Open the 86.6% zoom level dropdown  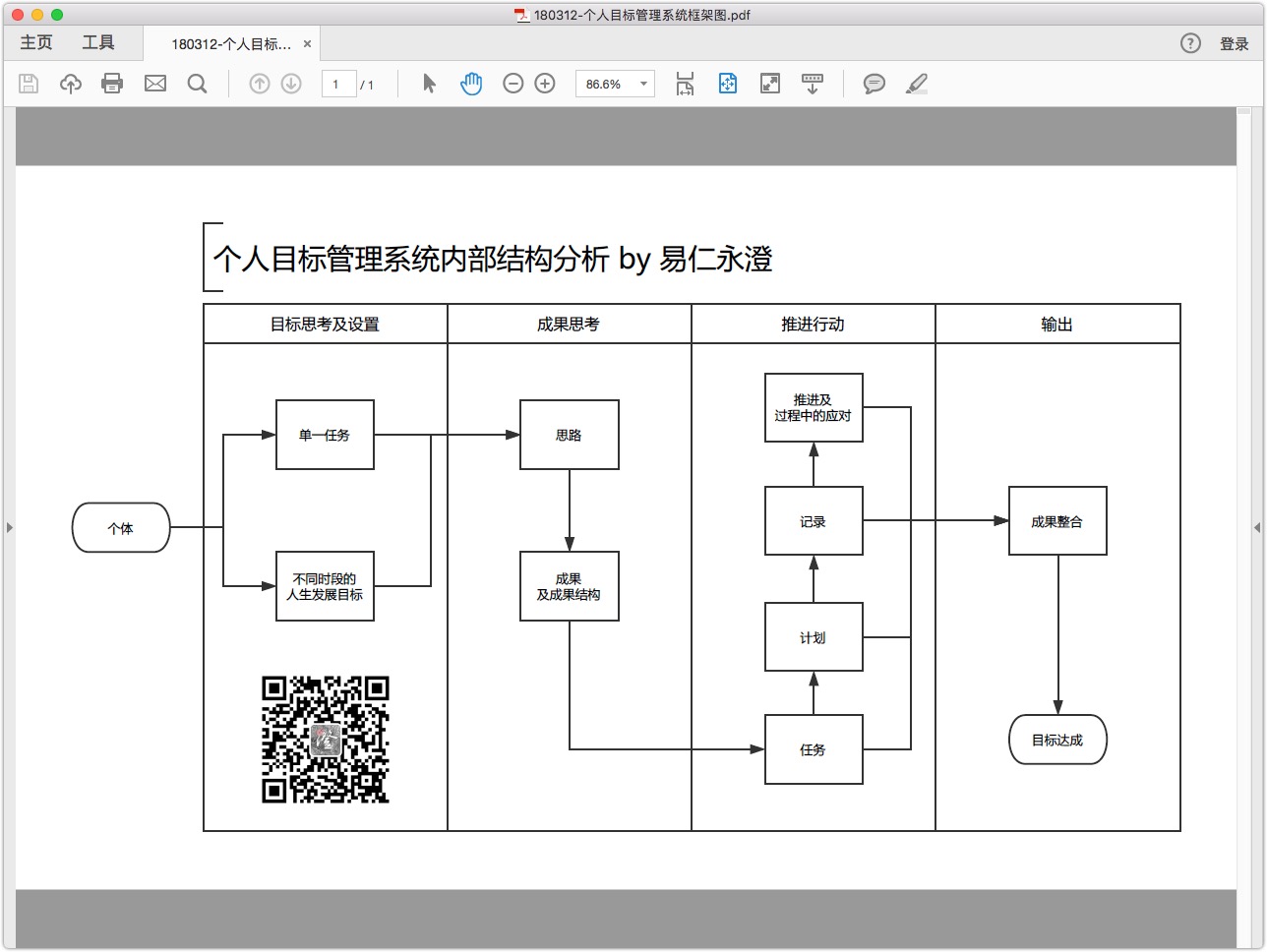[615, 84]
